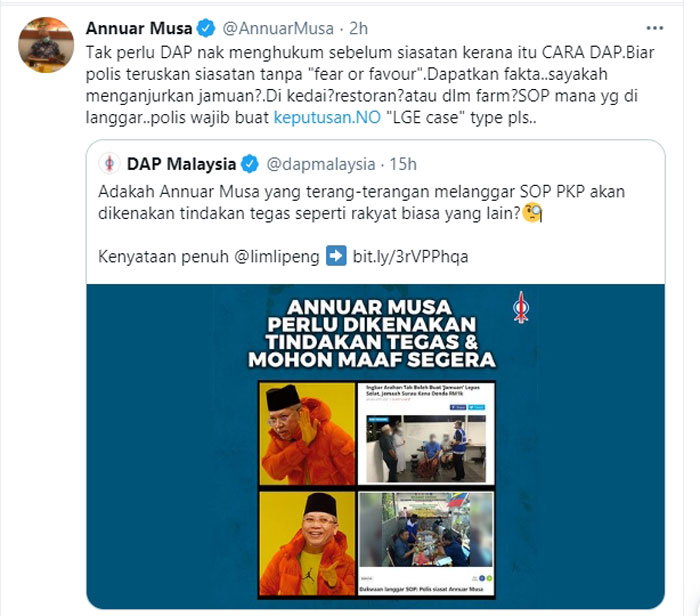Follow the keputusan.NO link
Viewport: 700px width, 616px height.
tap(327, 117)
